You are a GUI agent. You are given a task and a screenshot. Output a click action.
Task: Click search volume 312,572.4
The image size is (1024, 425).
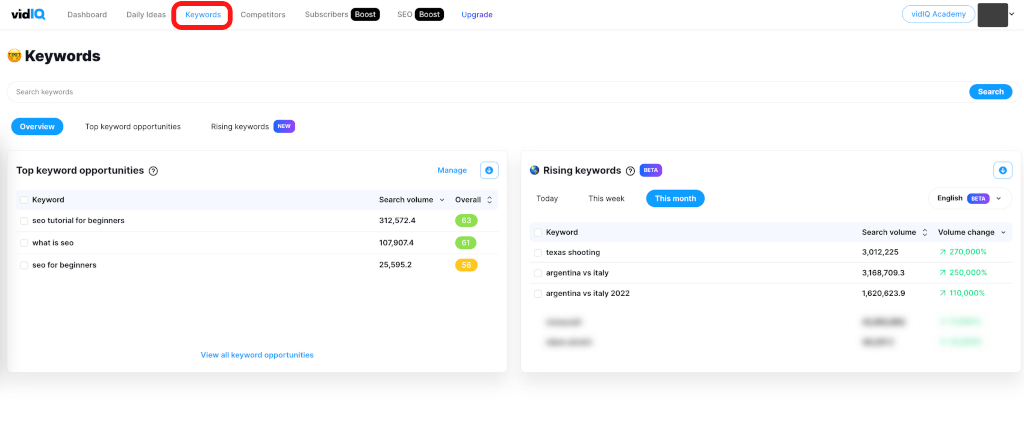[x=397, y=221]
